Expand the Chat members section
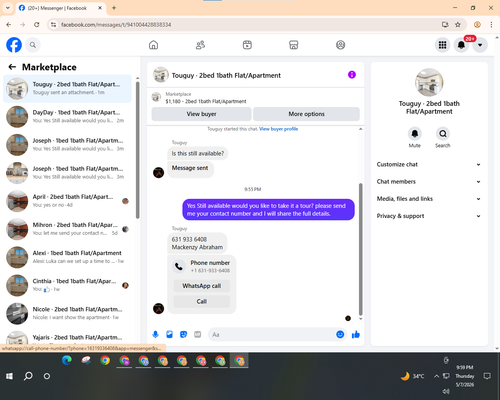The width and height of the screenshot is (500, 400). point(429,182)
